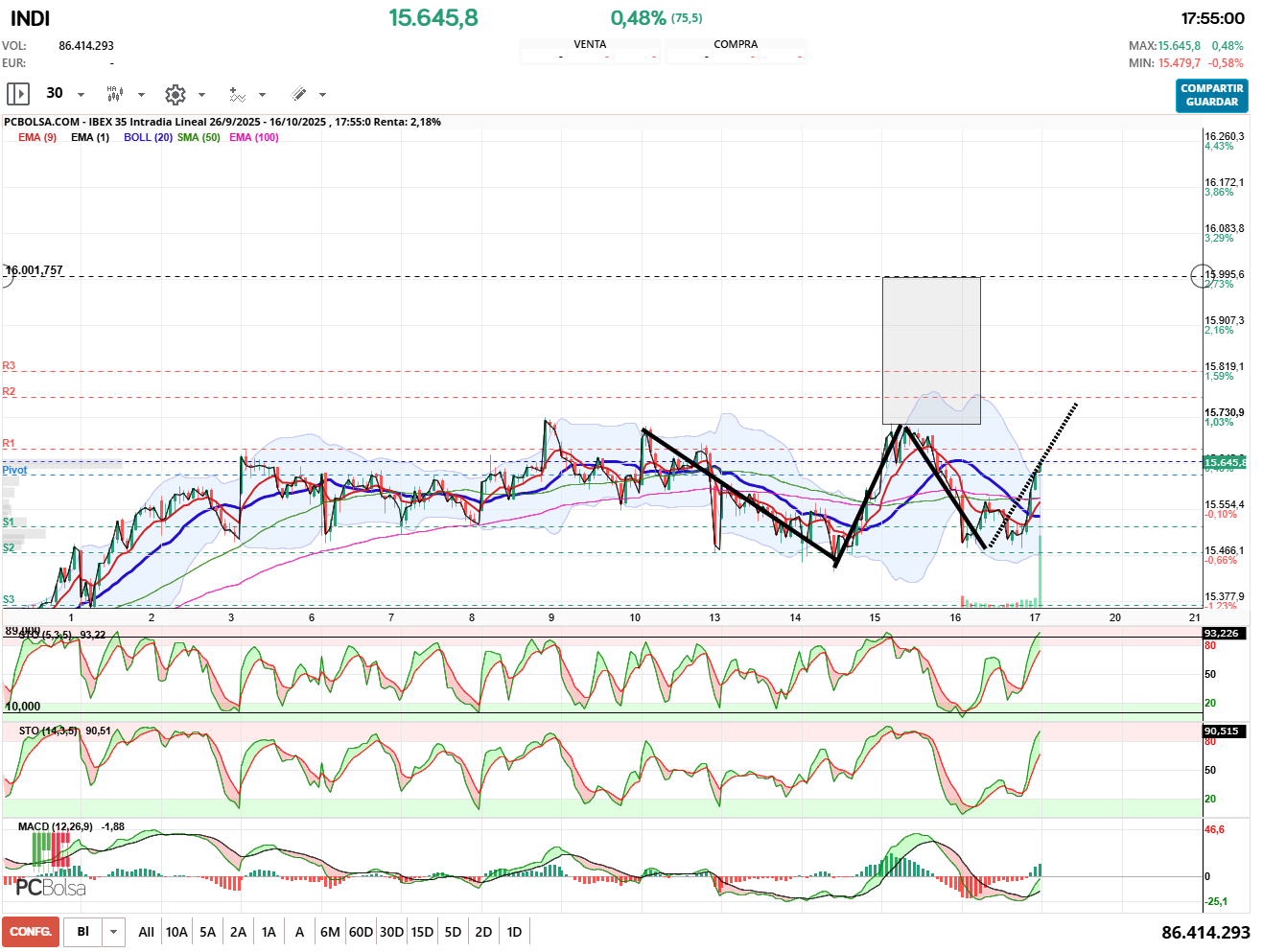Screen dimensions: 1263x952
Task: Toggle the side panel expand icon
Action: point(17,94)
